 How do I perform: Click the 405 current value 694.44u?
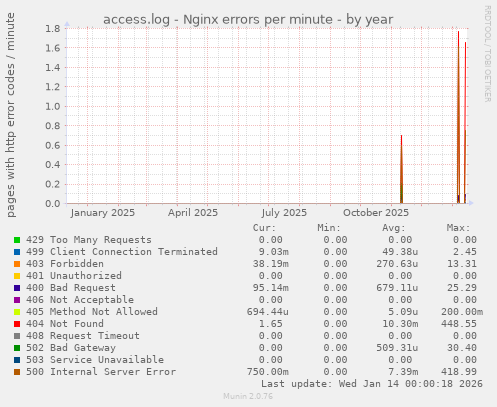pyautogui.click(x=267, y=312)
